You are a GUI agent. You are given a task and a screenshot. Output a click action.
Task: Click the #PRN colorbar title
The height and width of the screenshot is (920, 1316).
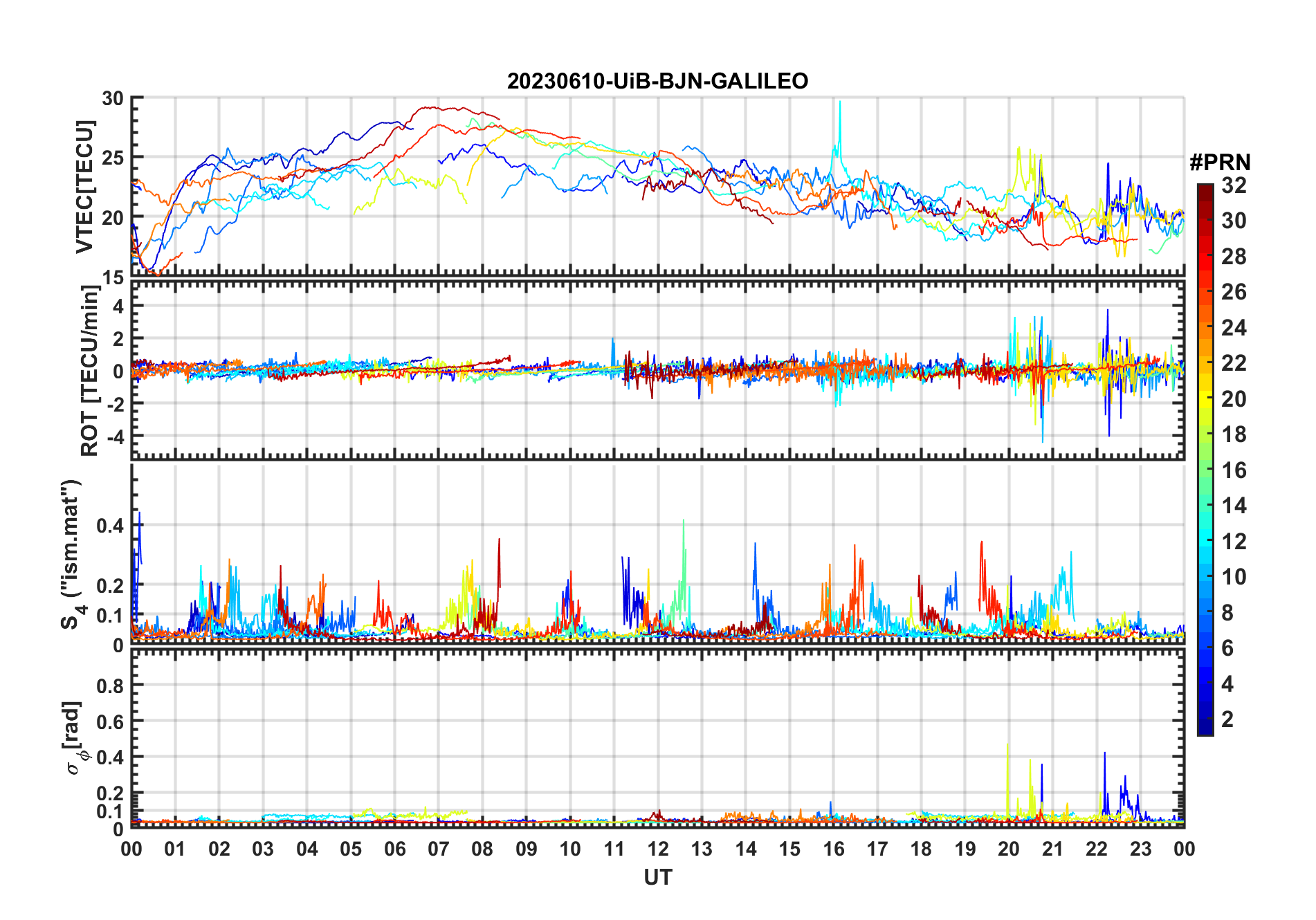(1220, 163)
